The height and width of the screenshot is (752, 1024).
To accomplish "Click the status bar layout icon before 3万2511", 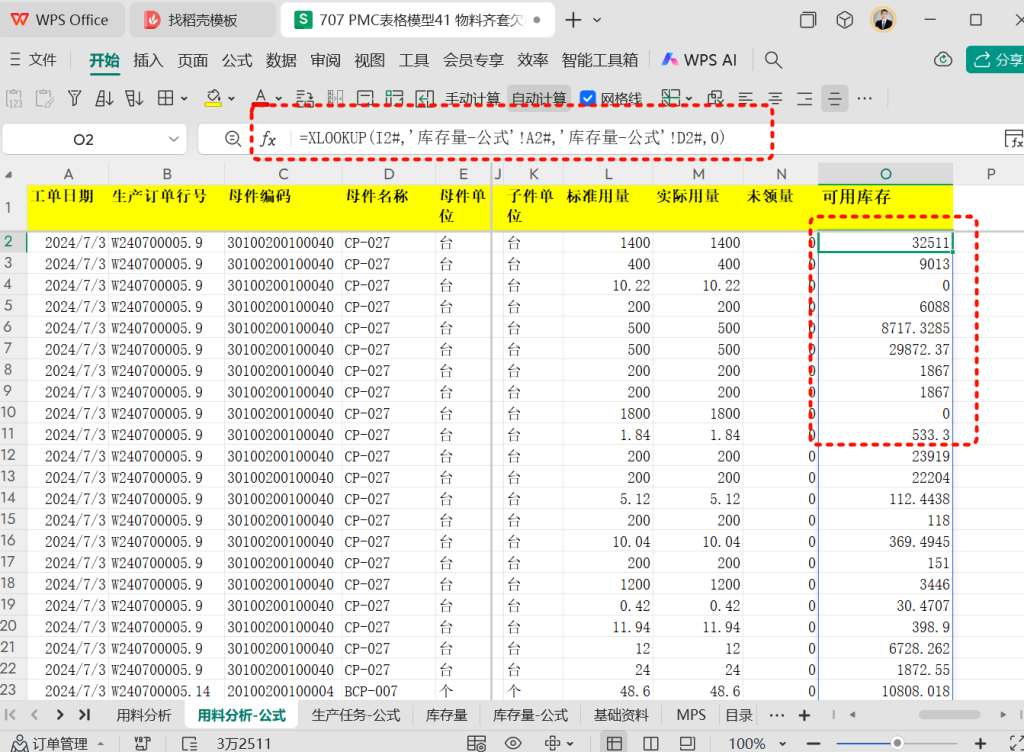I will coord(189,743).
